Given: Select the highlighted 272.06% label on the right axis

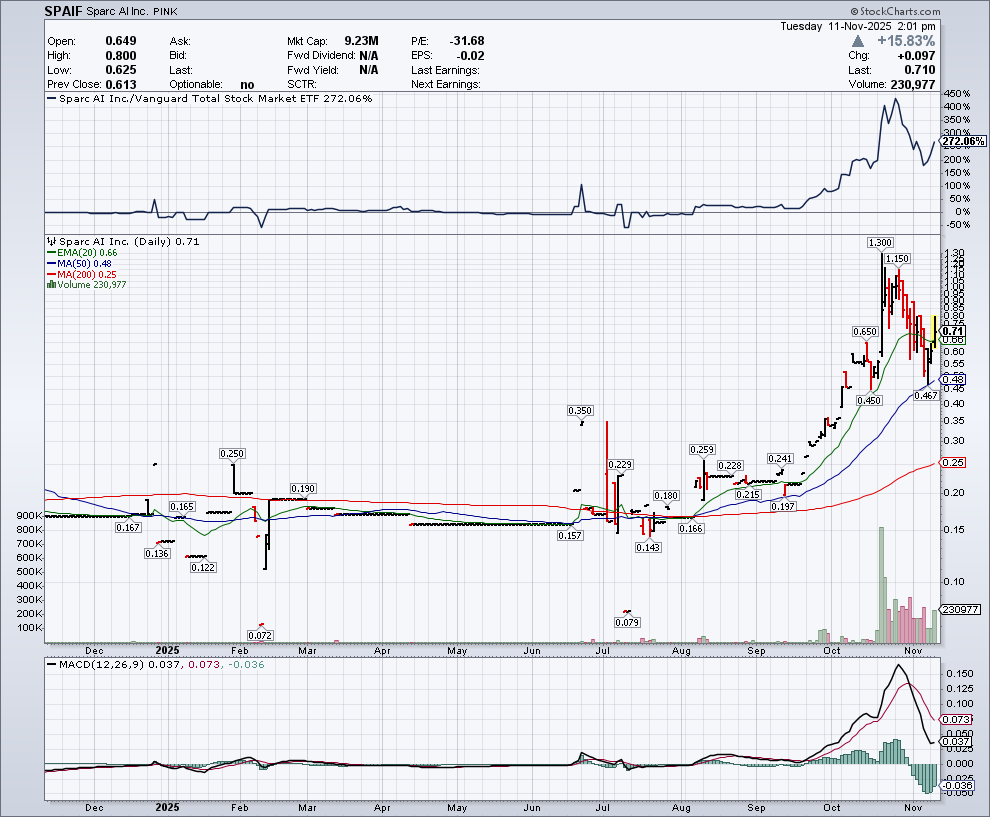Looking at the screenshot, I should click(965, 142).
